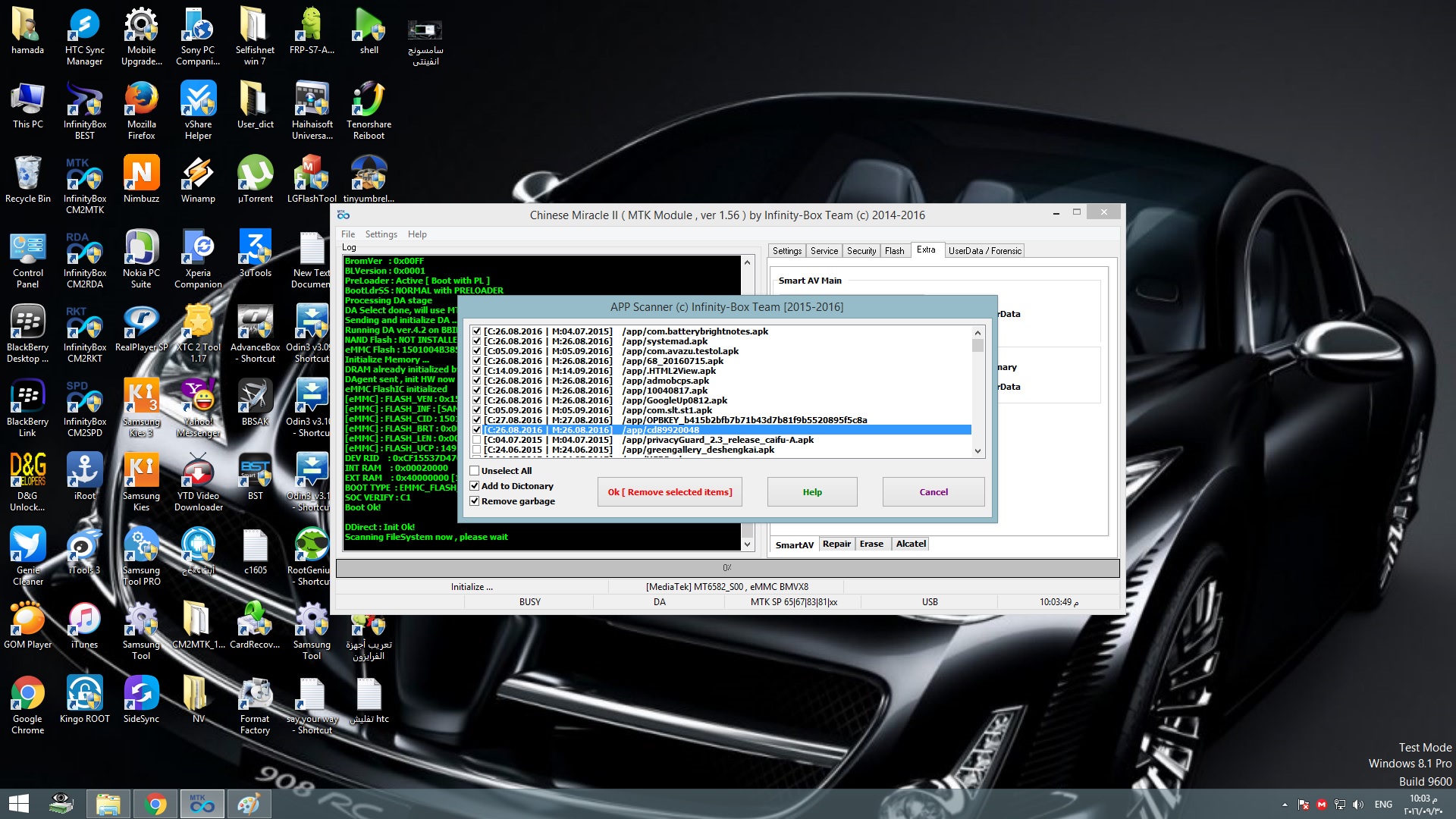This screenshot has width=1456, height=819.
Task: Click Ok Remove selected items button
Action: [x=670, y=492]
